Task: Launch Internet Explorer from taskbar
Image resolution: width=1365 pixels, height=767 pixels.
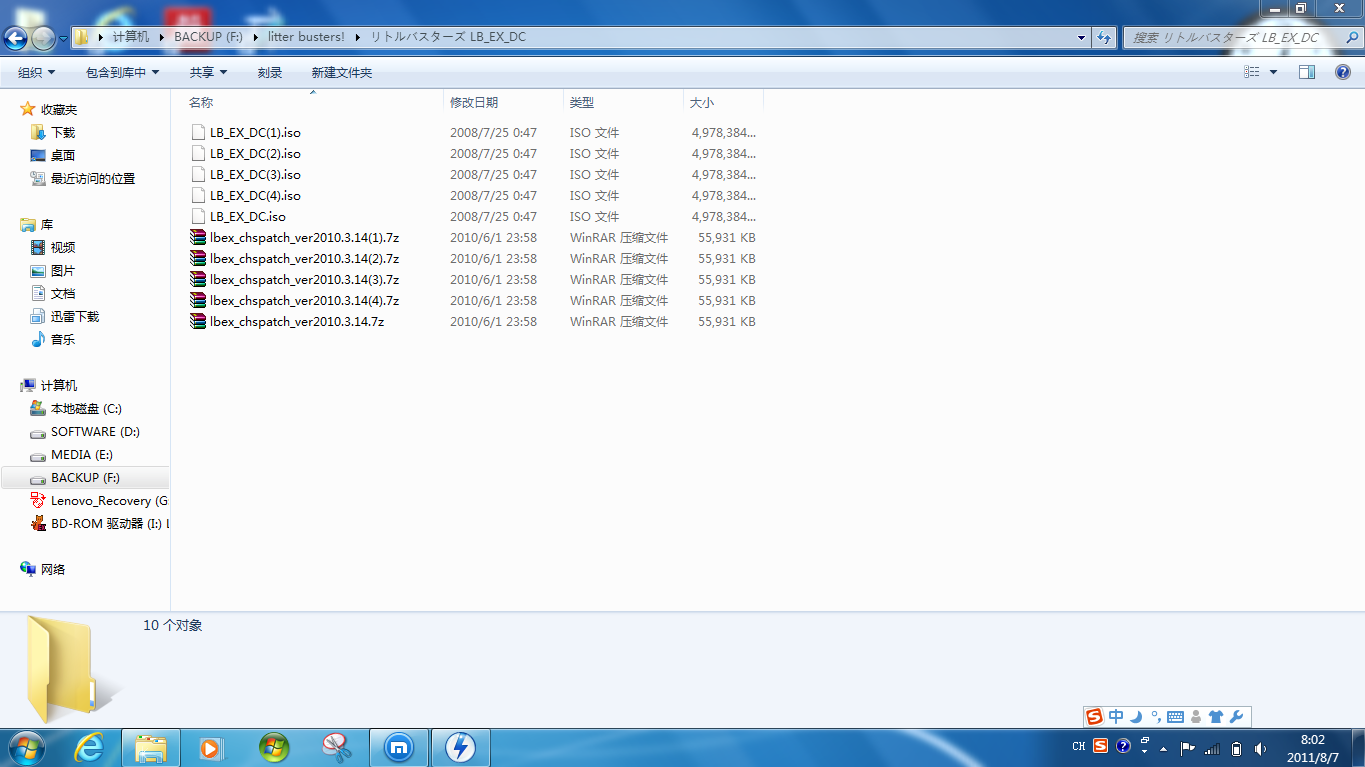Action: pos(89,747)
